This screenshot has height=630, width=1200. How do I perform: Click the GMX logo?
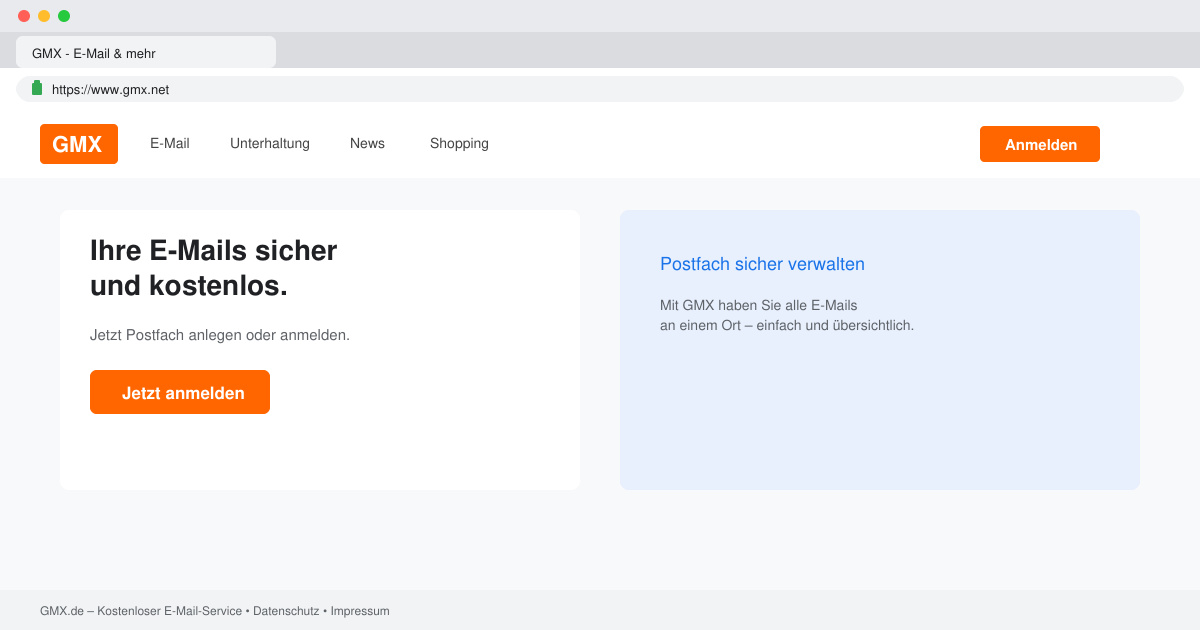(x=79, y=144)
